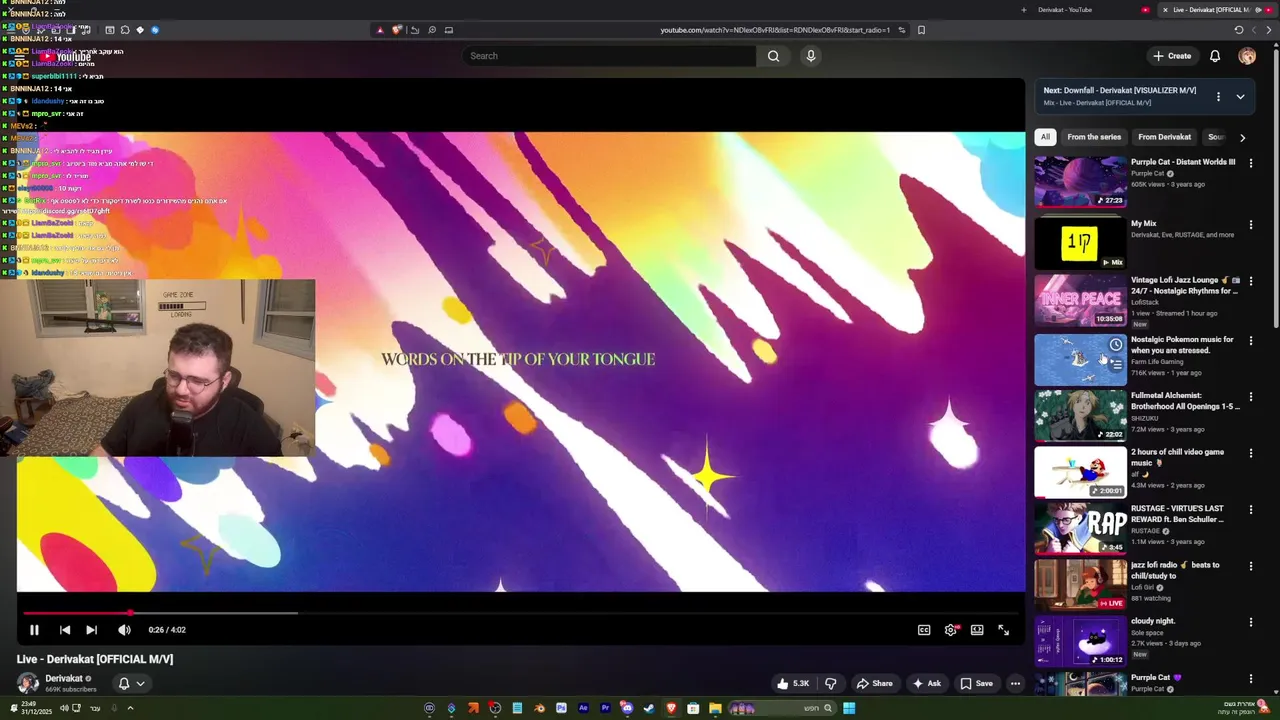
Task: Switch to theater mode
Action: [977, 630]
